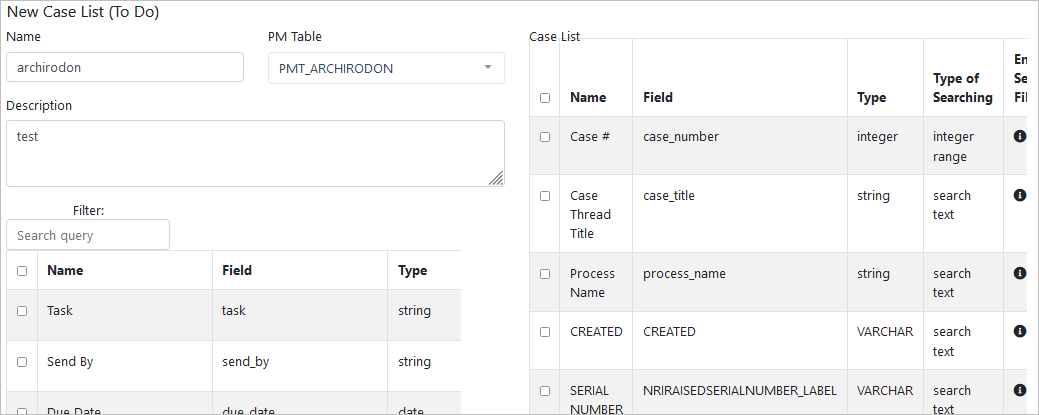Open the PMT_ARCHIRODON PM Table dropdown

click(386, 68)
